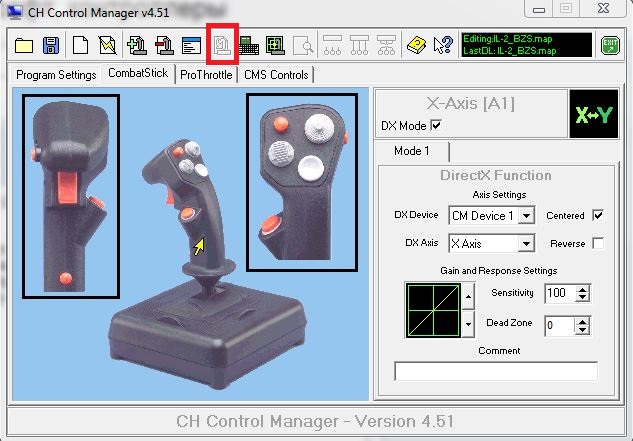Click the Sensitivity value field
The image size is (633, 441).
560,293
